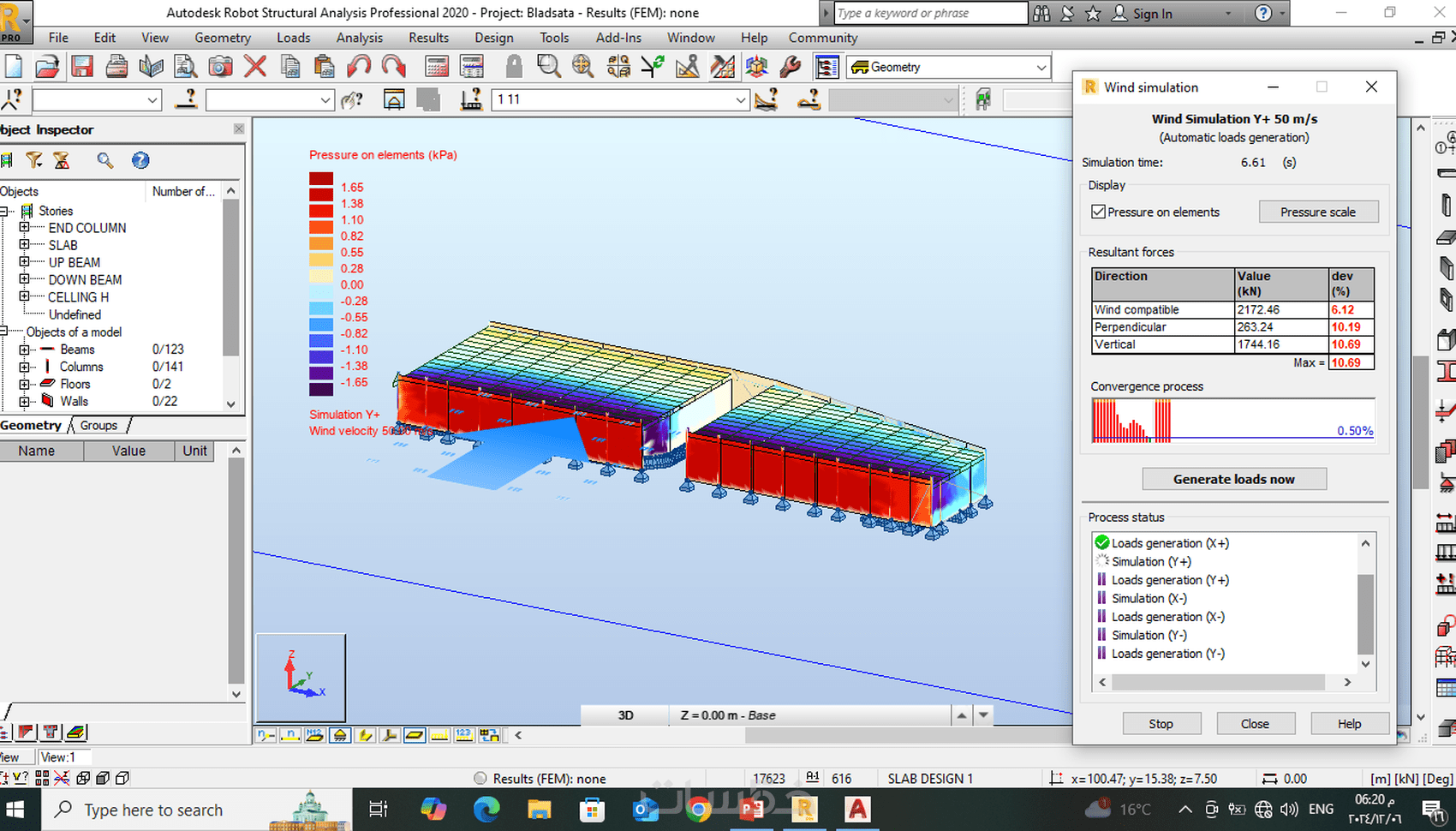This screenshot has height=831, width=1456.
Task: Uncheck the Pressure on elements checkbox
Action: (x=1098, y=212)
